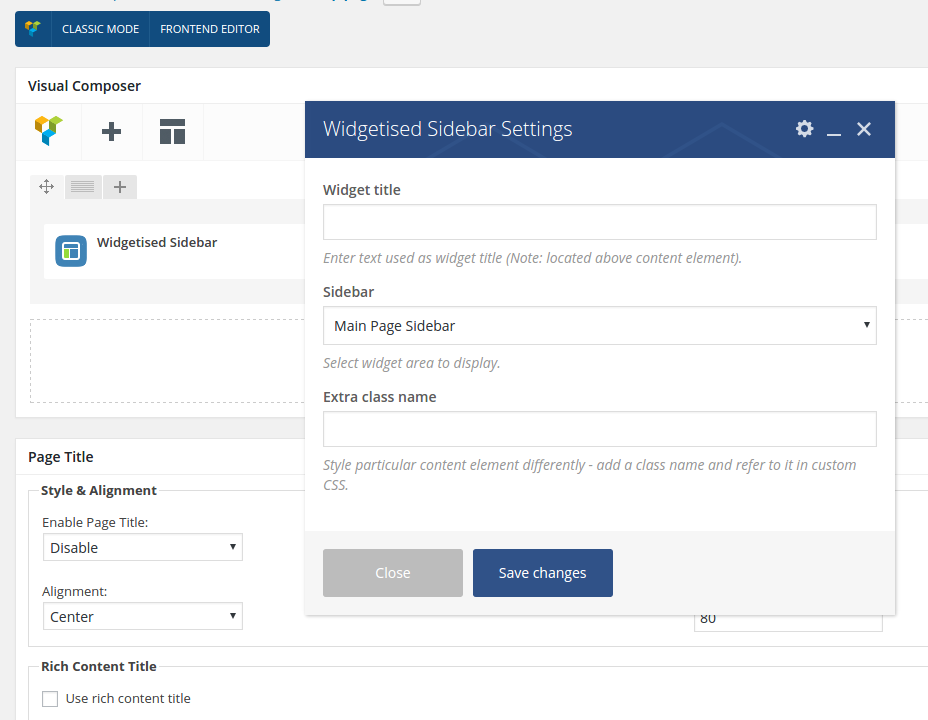Switch to Classic Mode

(100, 29)
